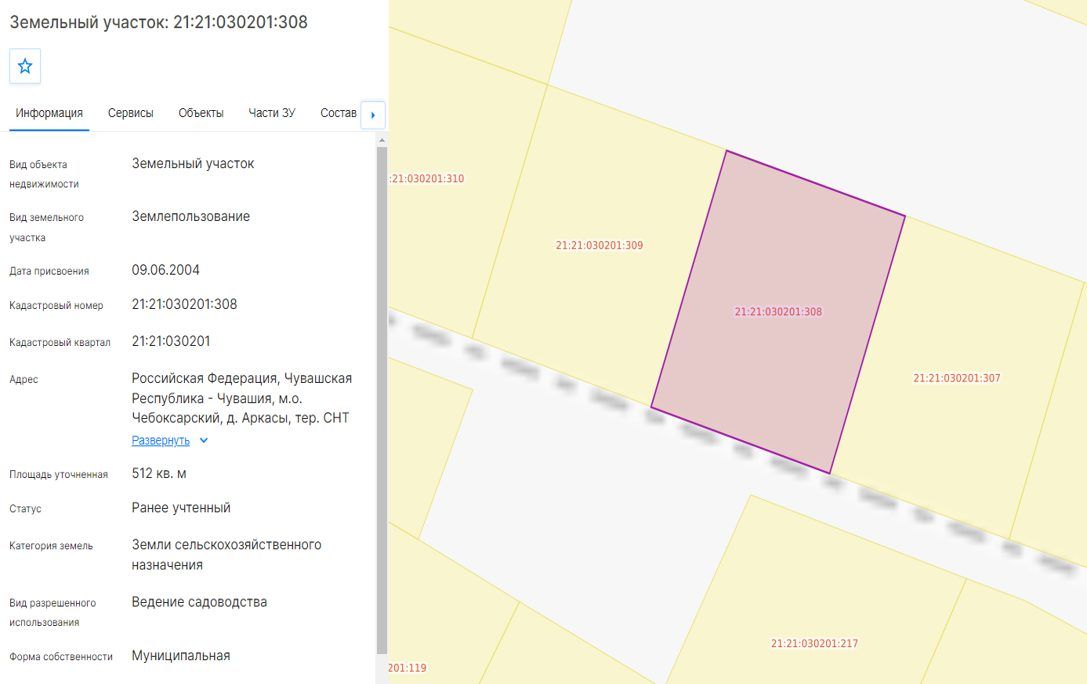Click the Земельный участок object type value
This screenshot has width=1087, height=684.
coord(193,164)
